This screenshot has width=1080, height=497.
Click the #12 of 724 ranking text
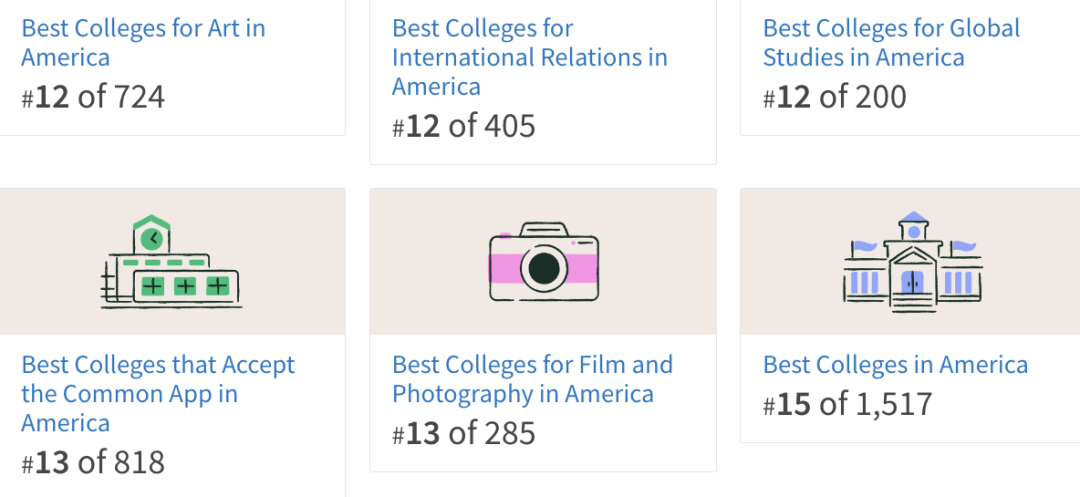93,97
